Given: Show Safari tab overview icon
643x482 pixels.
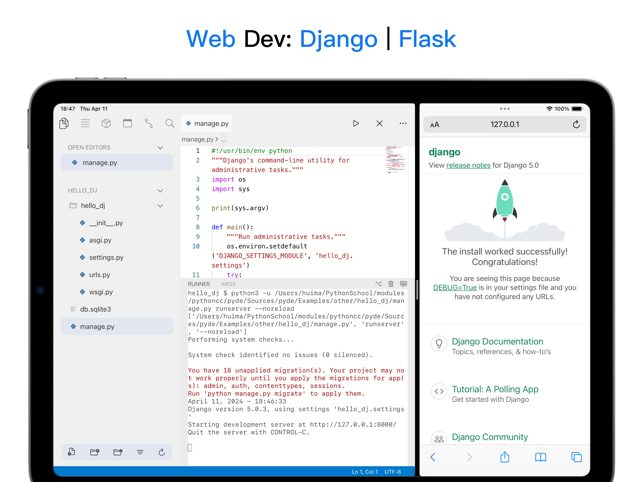Looking at the screenshot, I should (x=577, y=457).
